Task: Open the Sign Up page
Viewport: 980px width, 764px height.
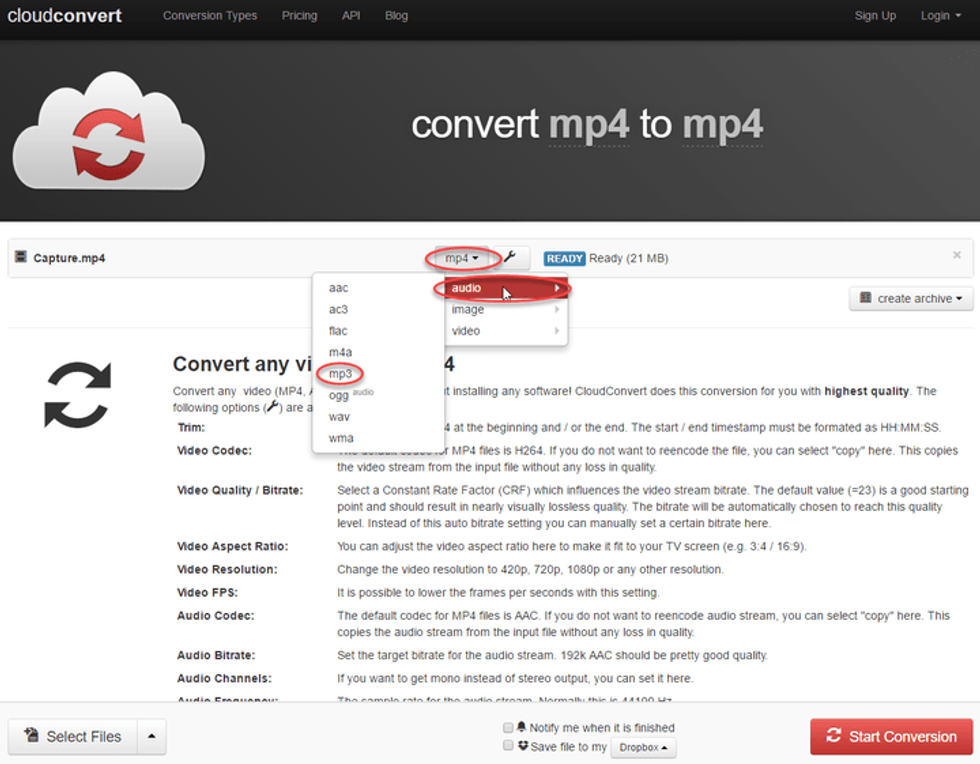Action: tap(875, 15)
